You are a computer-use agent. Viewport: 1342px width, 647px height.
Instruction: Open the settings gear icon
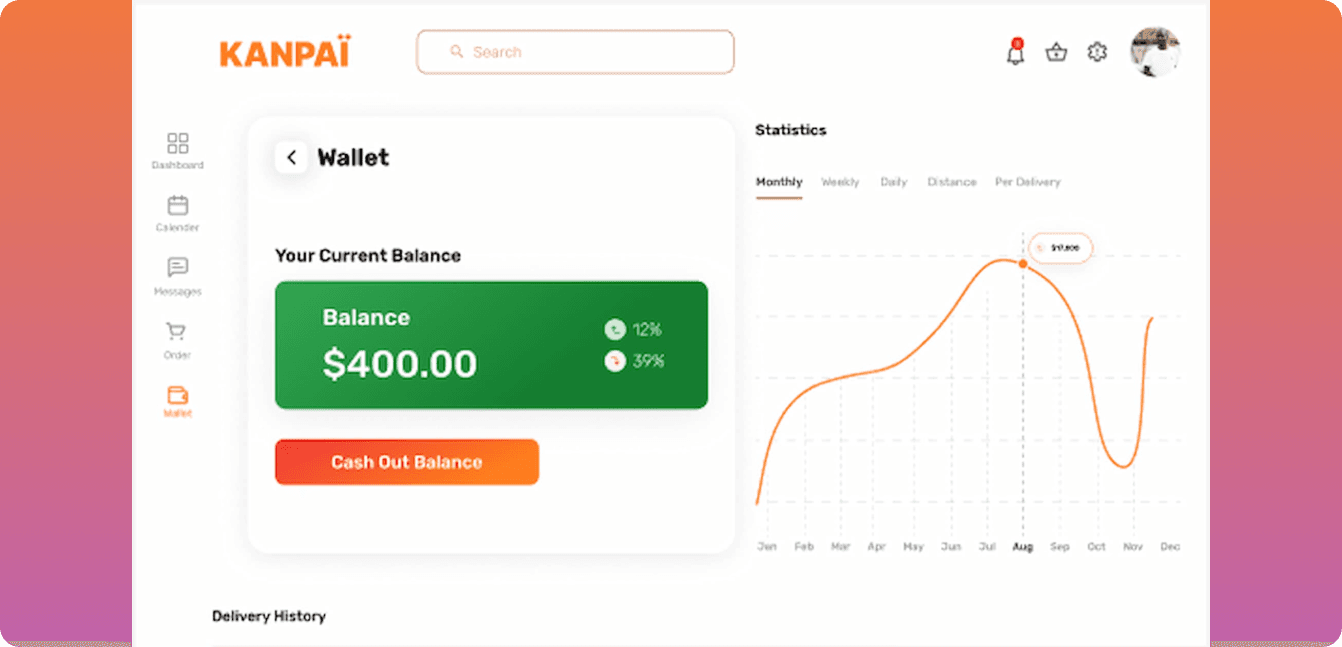1097,52
